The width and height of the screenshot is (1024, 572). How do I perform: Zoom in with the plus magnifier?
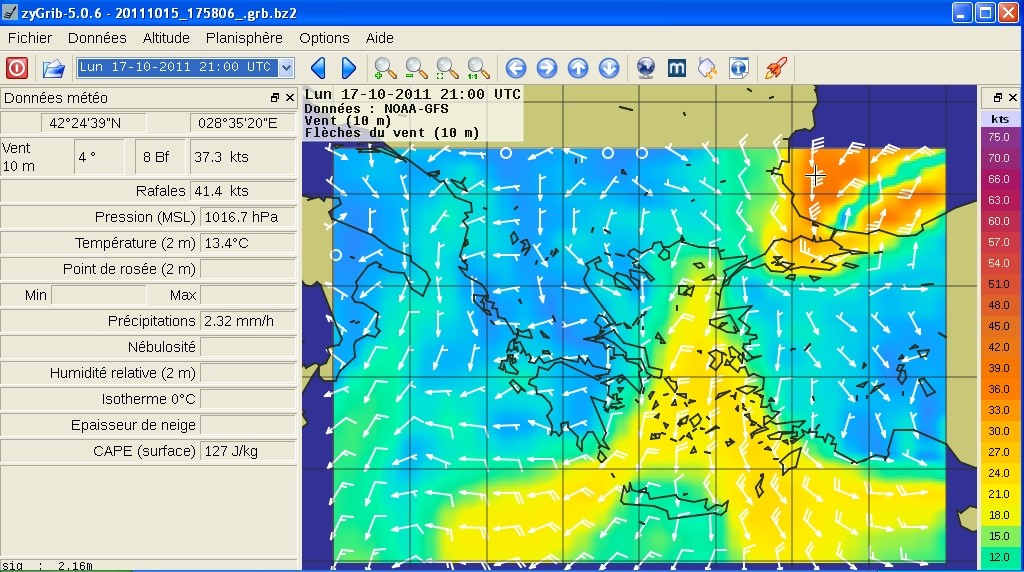point(385,68)
